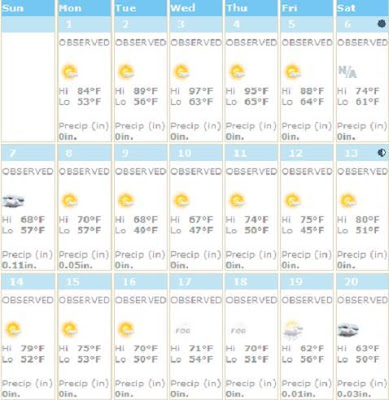The height and width of the screenshot is (400, 389).
Task: Click the Lo 54°F reading on day 17
Action: (192, 359)
